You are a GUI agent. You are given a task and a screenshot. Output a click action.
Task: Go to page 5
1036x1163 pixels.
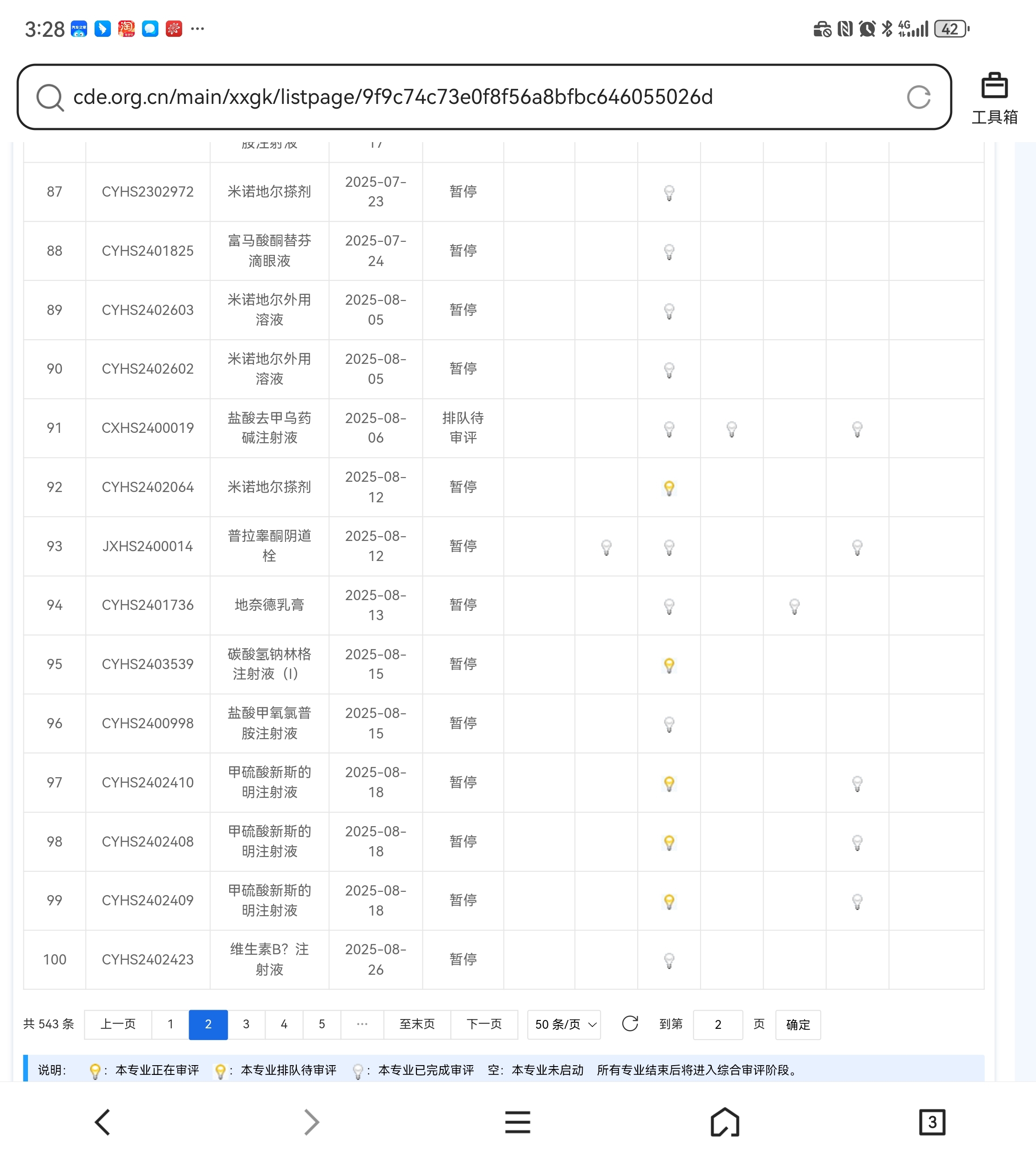tap(321, 1025)
